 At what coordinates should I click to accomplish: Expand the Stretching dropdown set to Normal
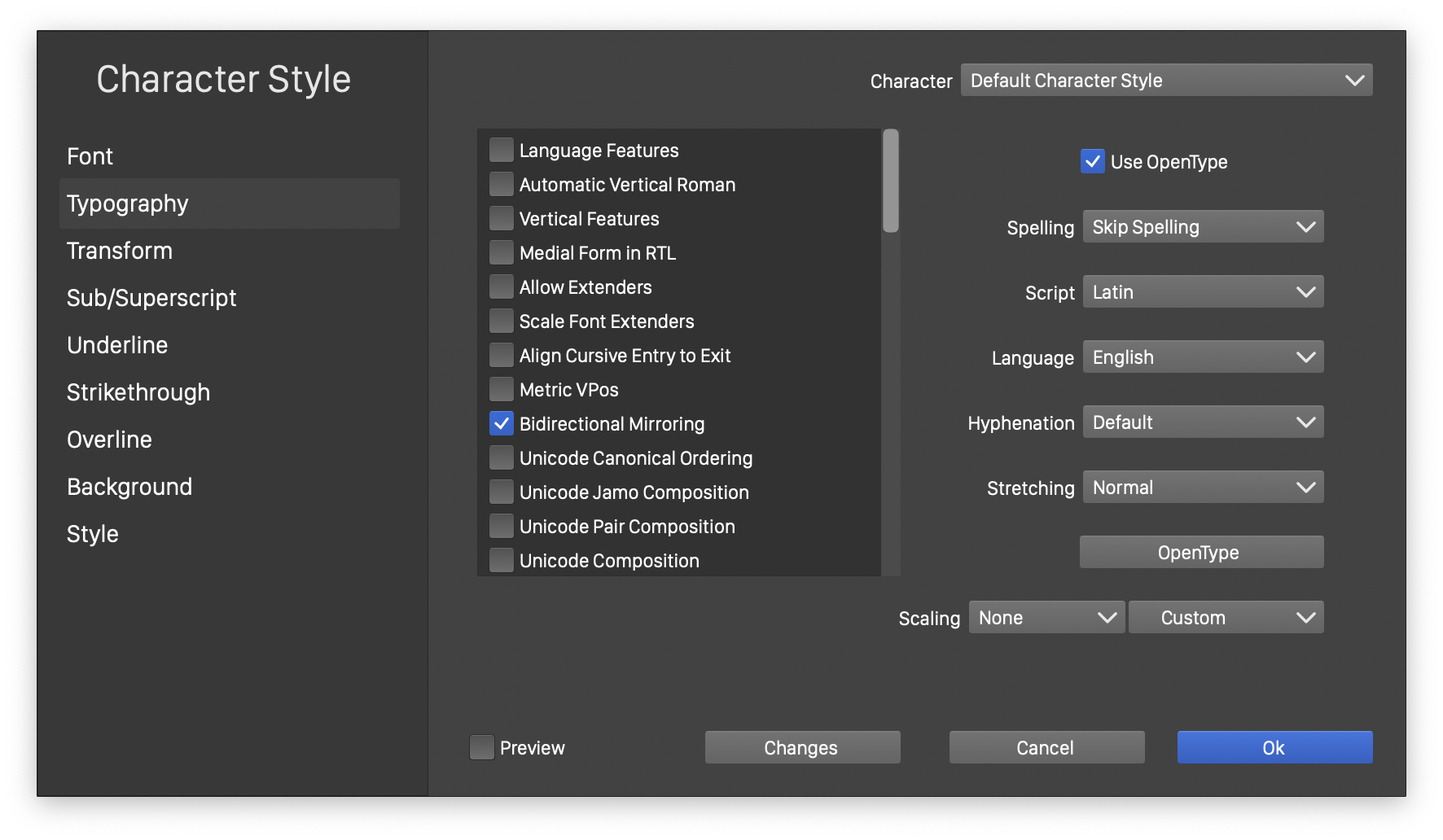click(1203, 488)
